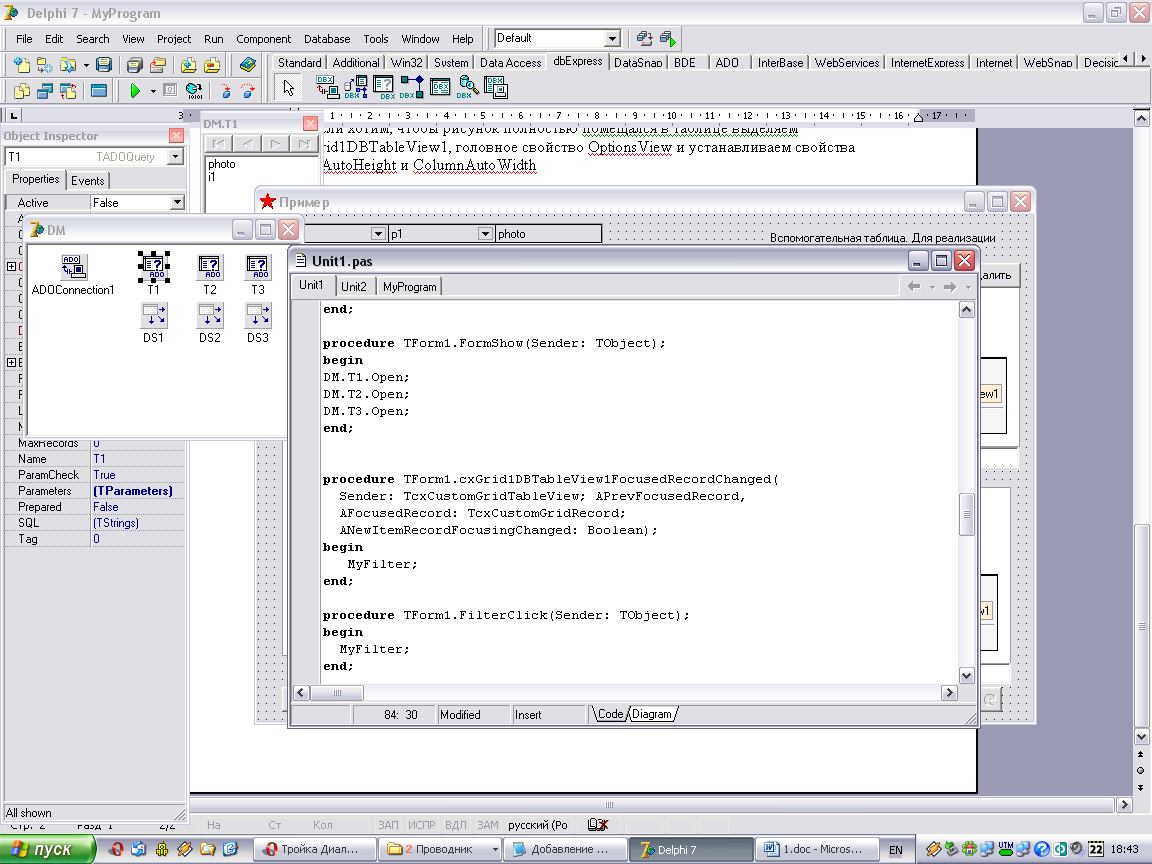
Task: Click the Save toolbar icon
Action: point(104,65)
